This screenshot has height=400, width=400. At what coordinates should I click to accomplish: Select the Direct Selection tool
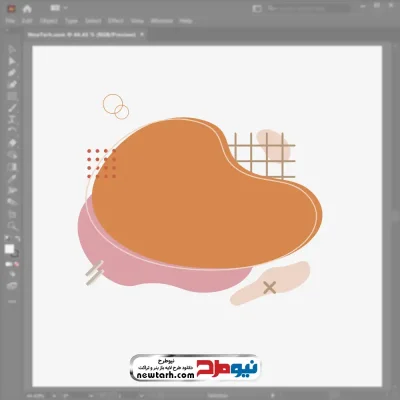pos(12,61)
